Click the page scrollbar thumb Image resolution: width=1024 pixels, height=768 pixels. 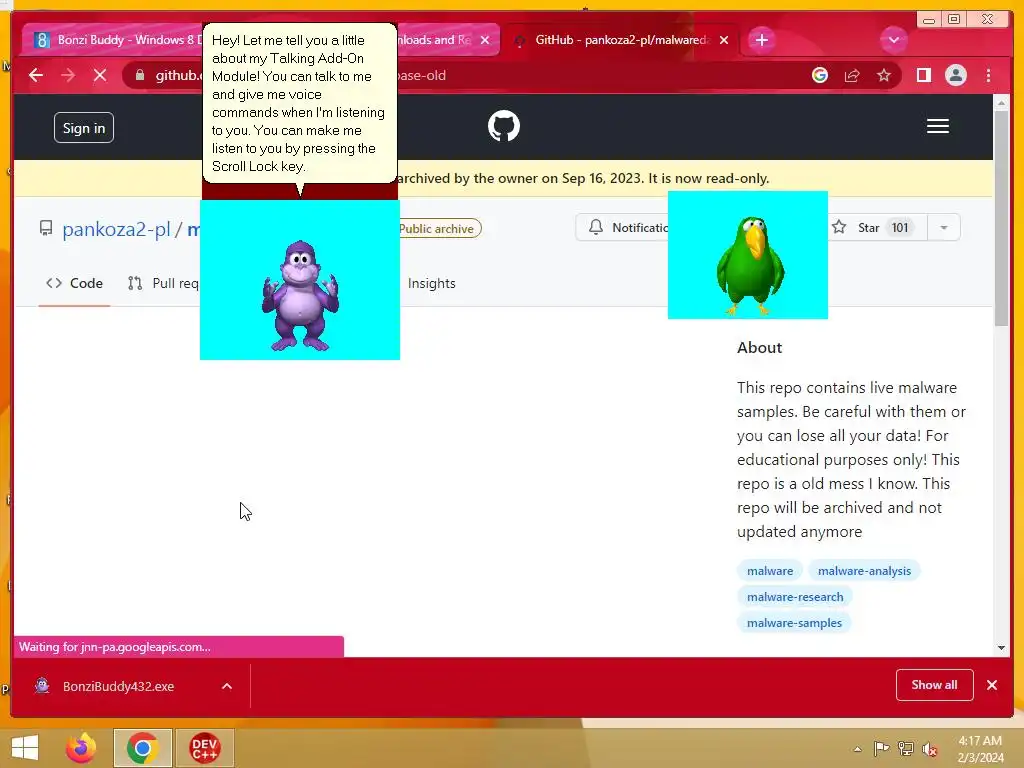click(x=1001, y=219)
